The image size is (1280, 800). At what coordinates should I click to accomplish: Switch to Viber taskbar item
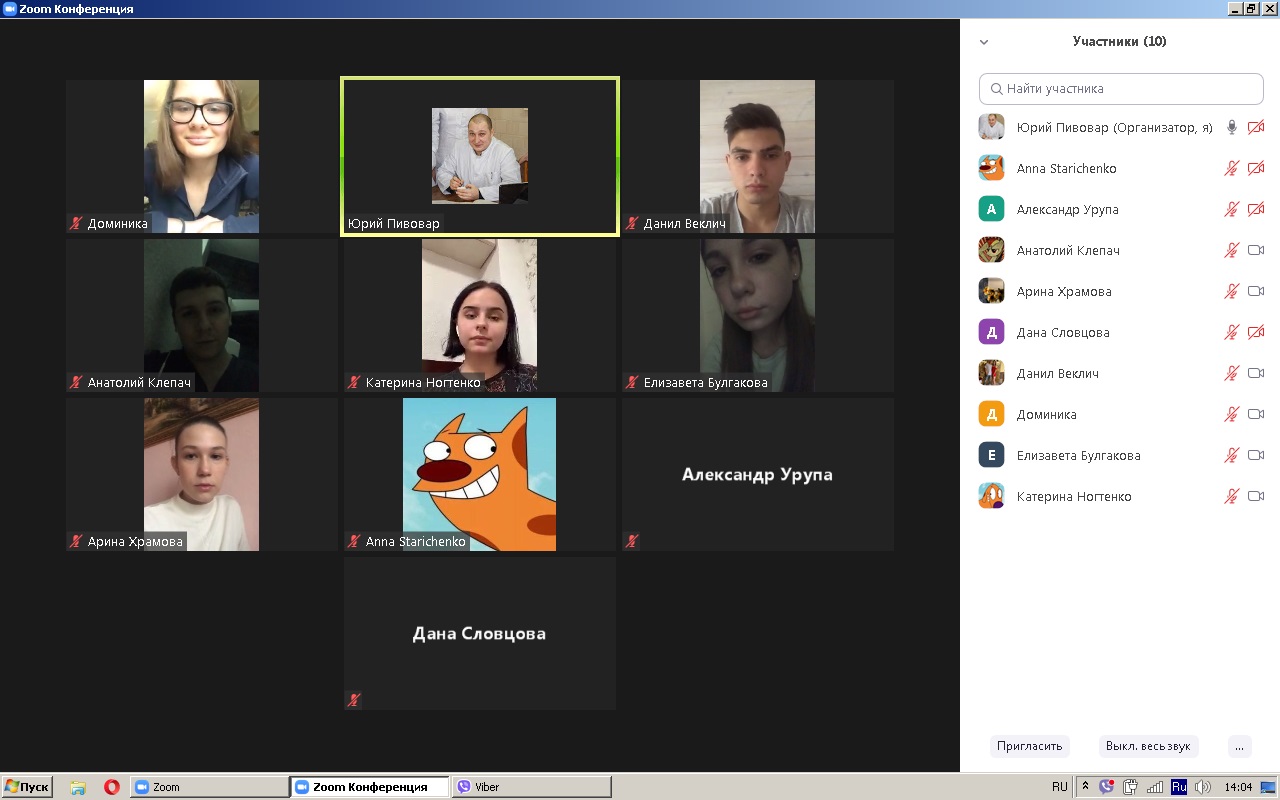(x=530, y=787)
